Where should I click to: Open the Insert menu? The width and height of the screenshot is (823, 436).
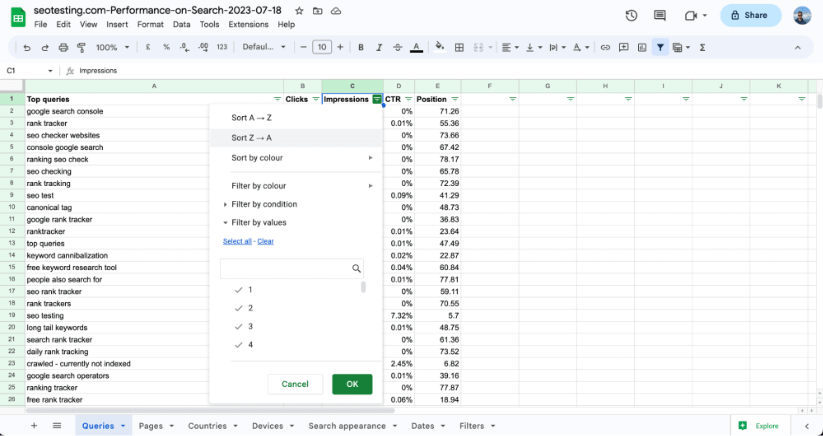tap(117, 25)
